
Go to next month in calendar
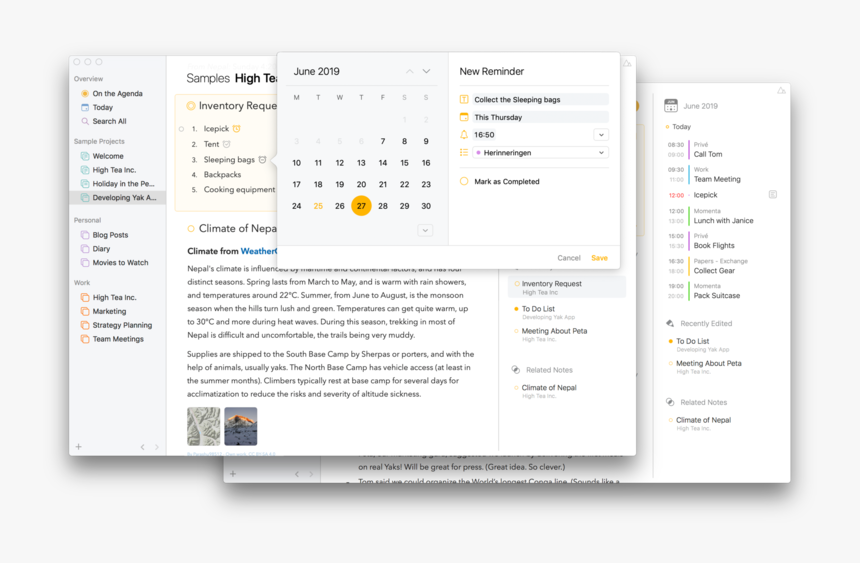(x=426, y=71)
